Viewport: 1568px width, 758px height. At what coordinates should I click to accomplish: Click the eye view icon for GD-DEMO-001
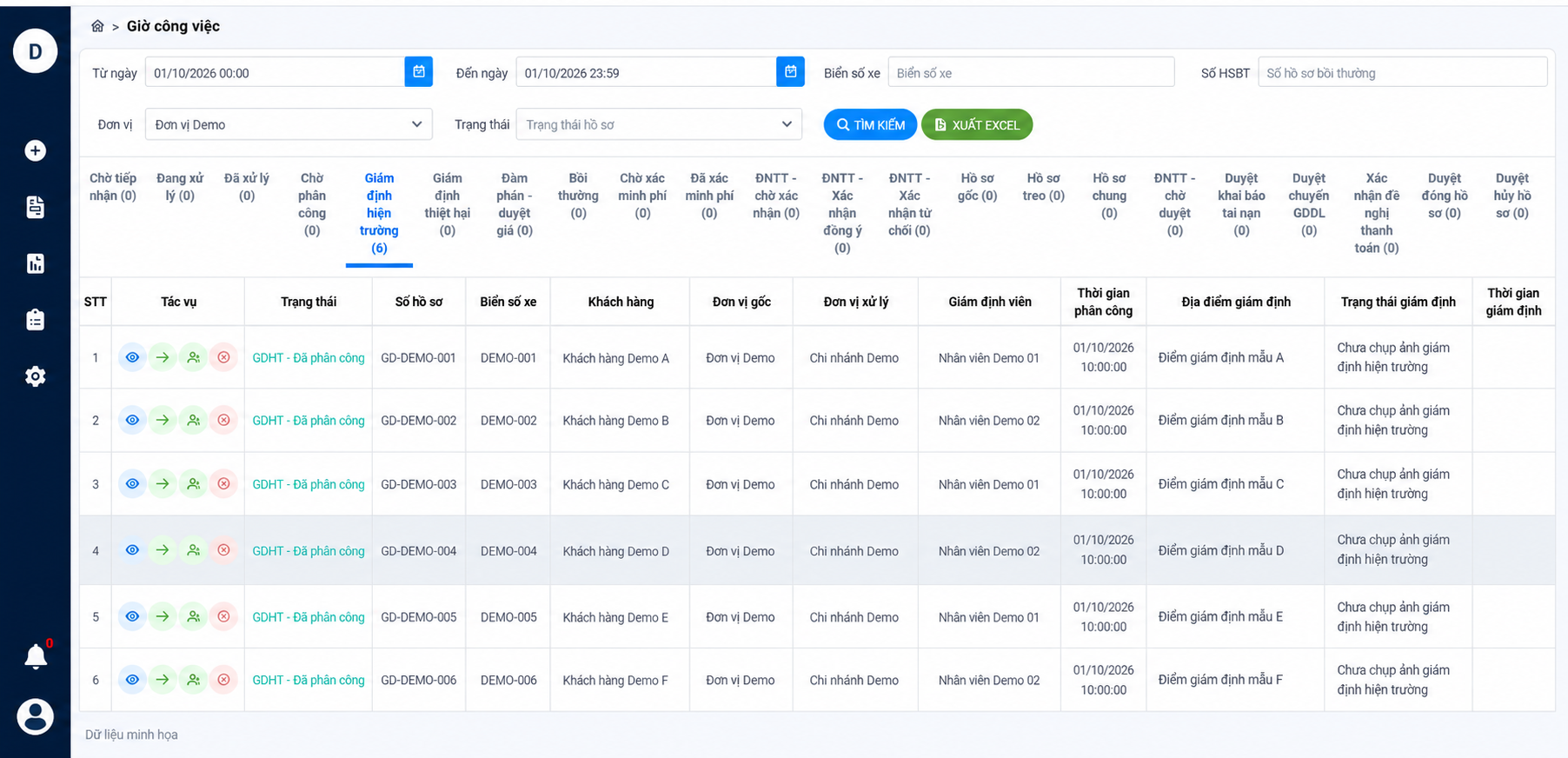pos(132,357)
